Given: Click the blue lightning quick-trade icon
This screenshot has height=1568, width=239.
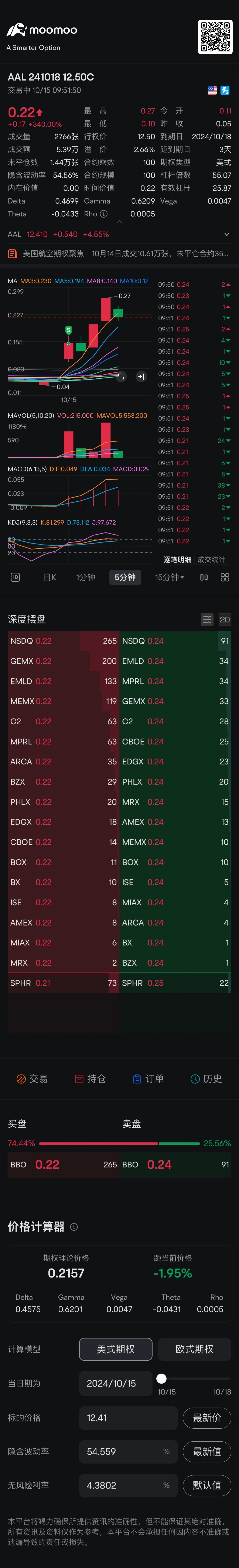Looking at the screenshot, I should 225,90.
